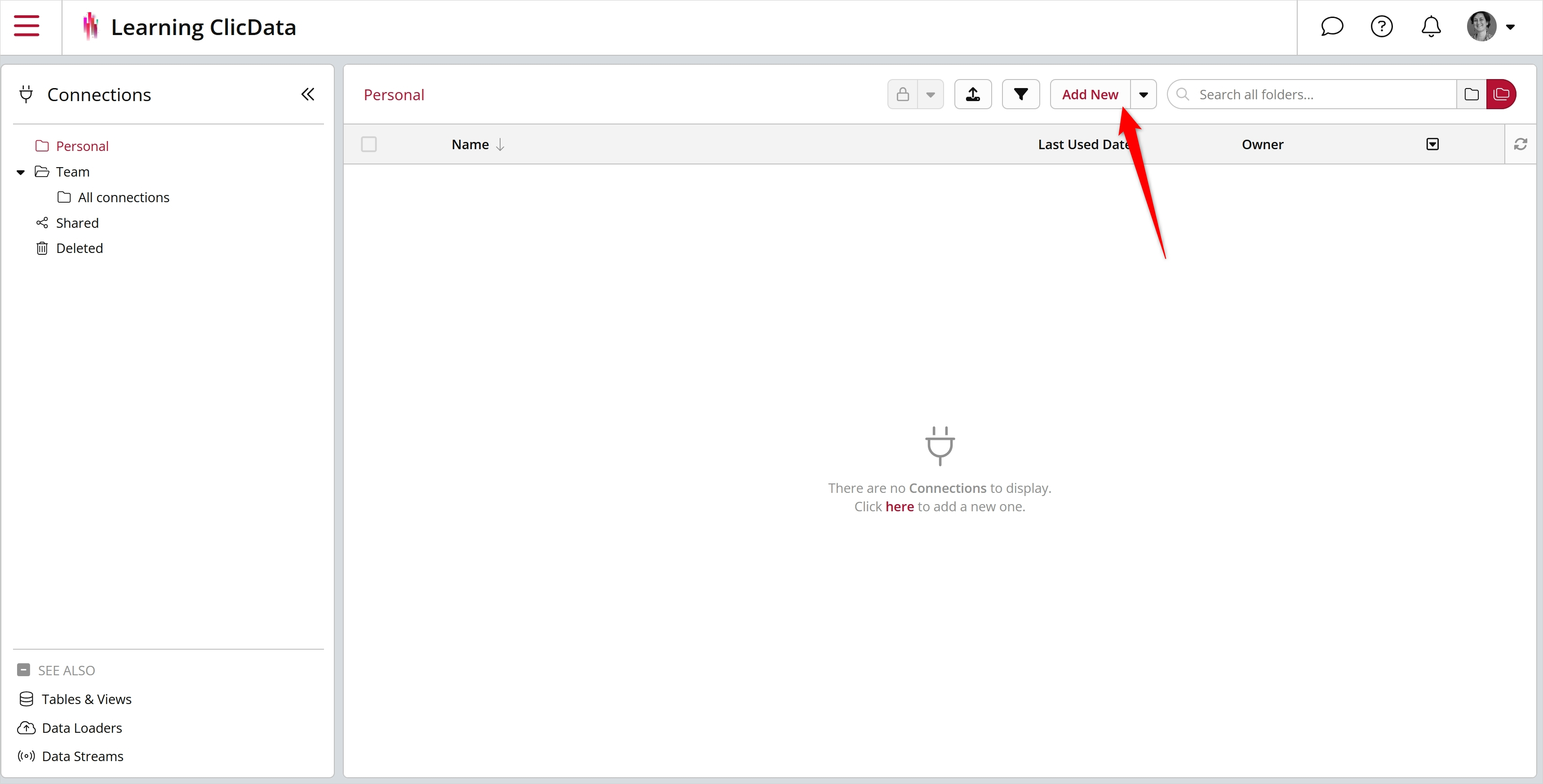Click the 'here' link to add connection
1543x784 pixels.
coord(899,507)
